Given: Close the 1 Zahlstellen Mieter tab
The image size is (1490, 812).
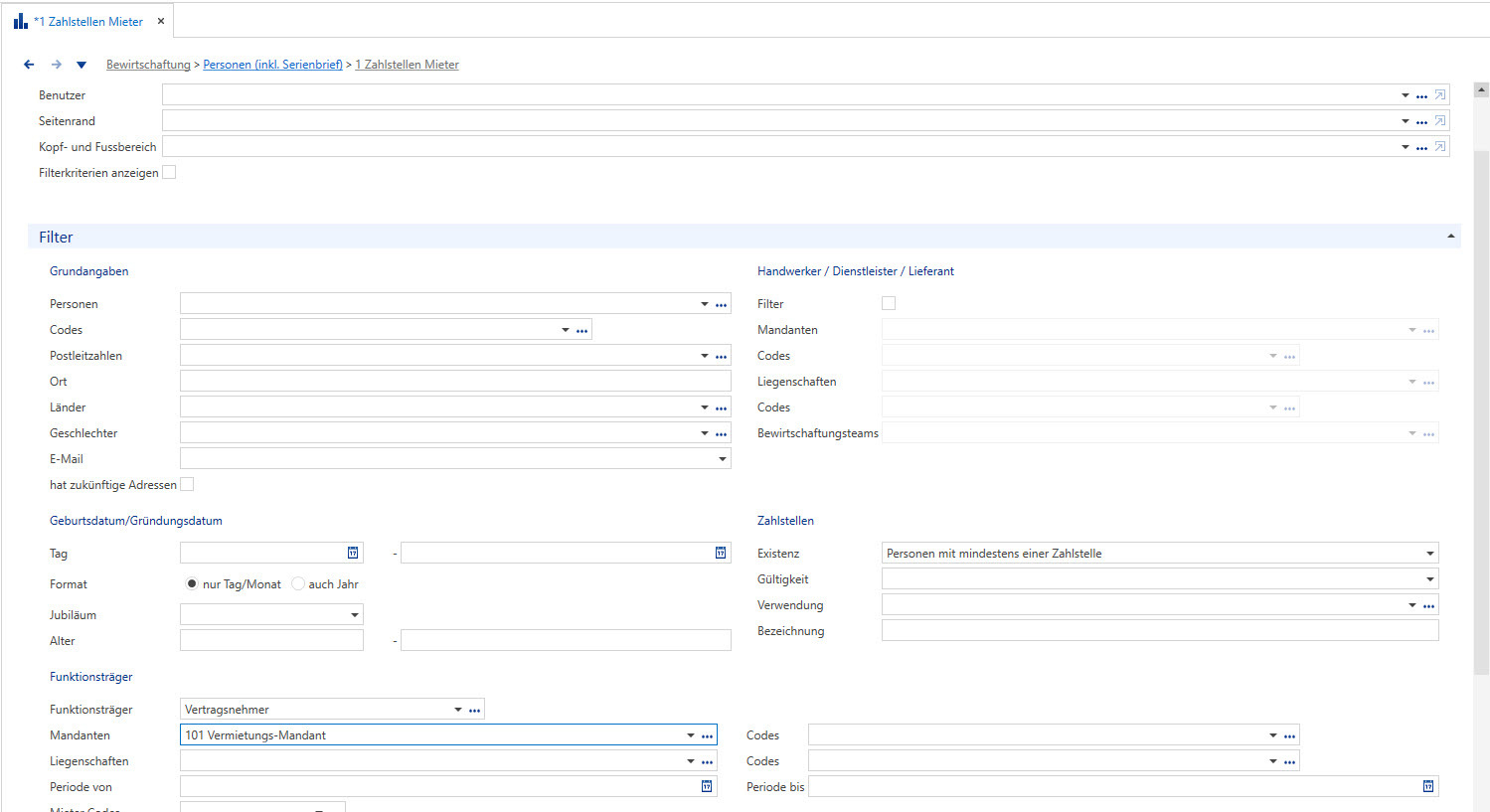Looking at the screenshot, I should [x=161, y=21].
